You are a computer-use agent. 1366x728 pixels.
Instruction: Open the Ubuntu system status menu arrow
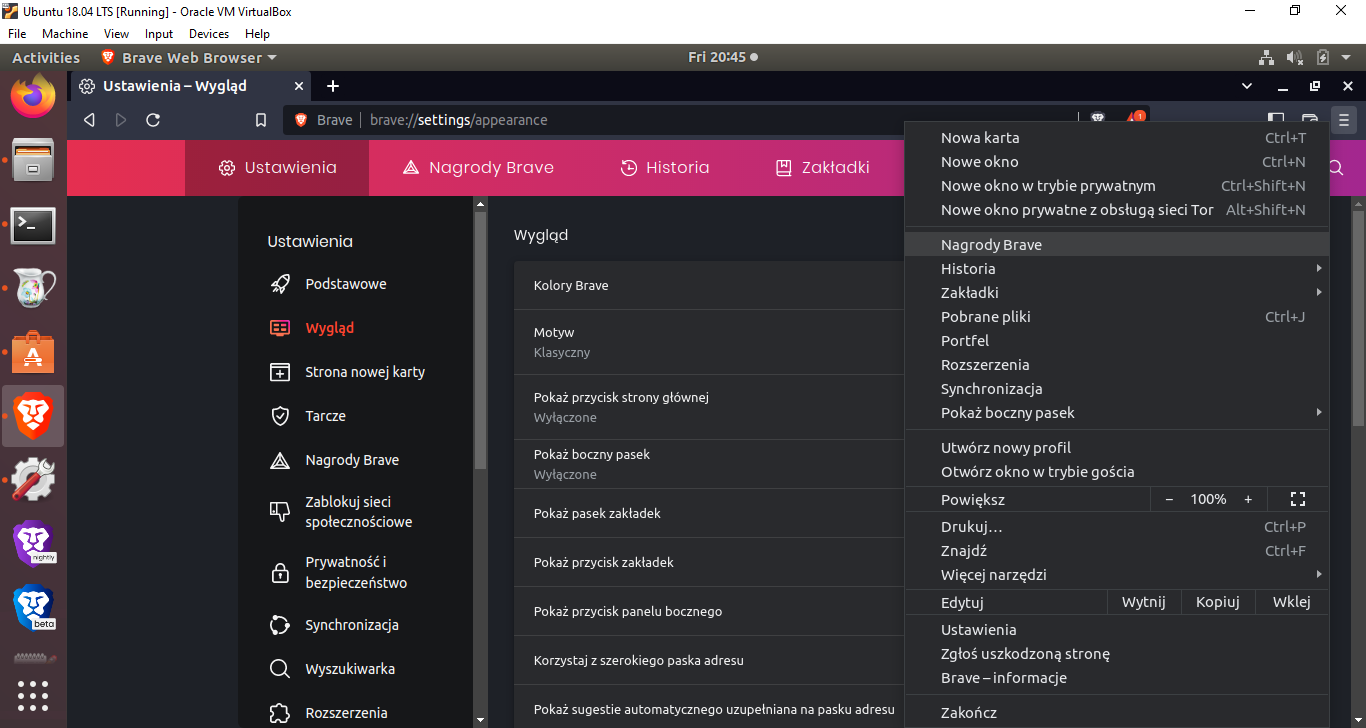pyautogui.click(x=1344, y=58)
